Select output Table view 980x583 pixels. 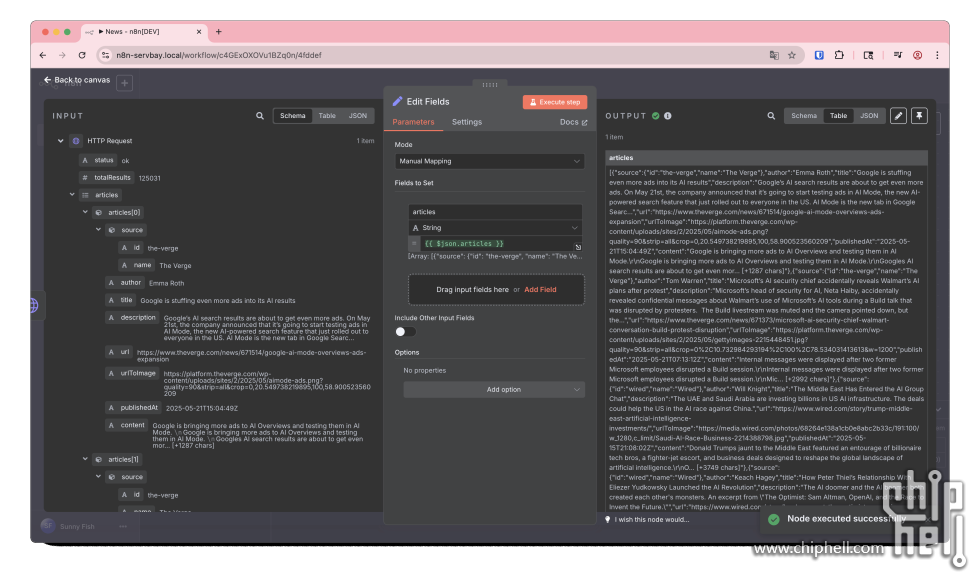click(838, 116)
